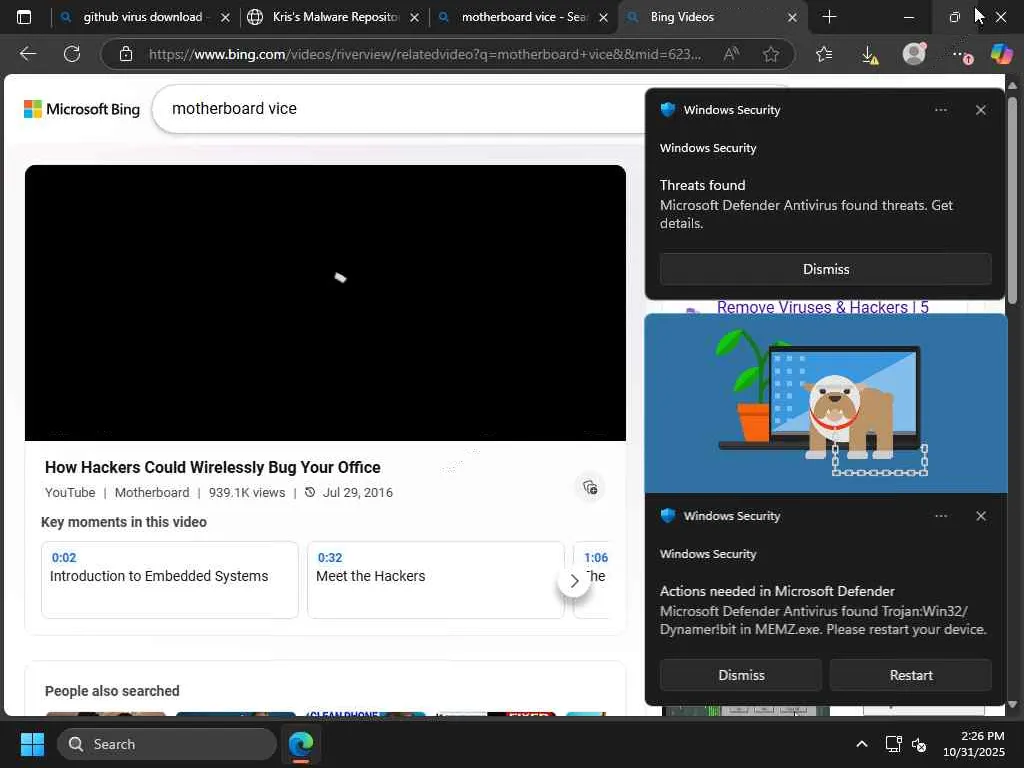
Task: Open the network tray icon
Action: [893, 744]
